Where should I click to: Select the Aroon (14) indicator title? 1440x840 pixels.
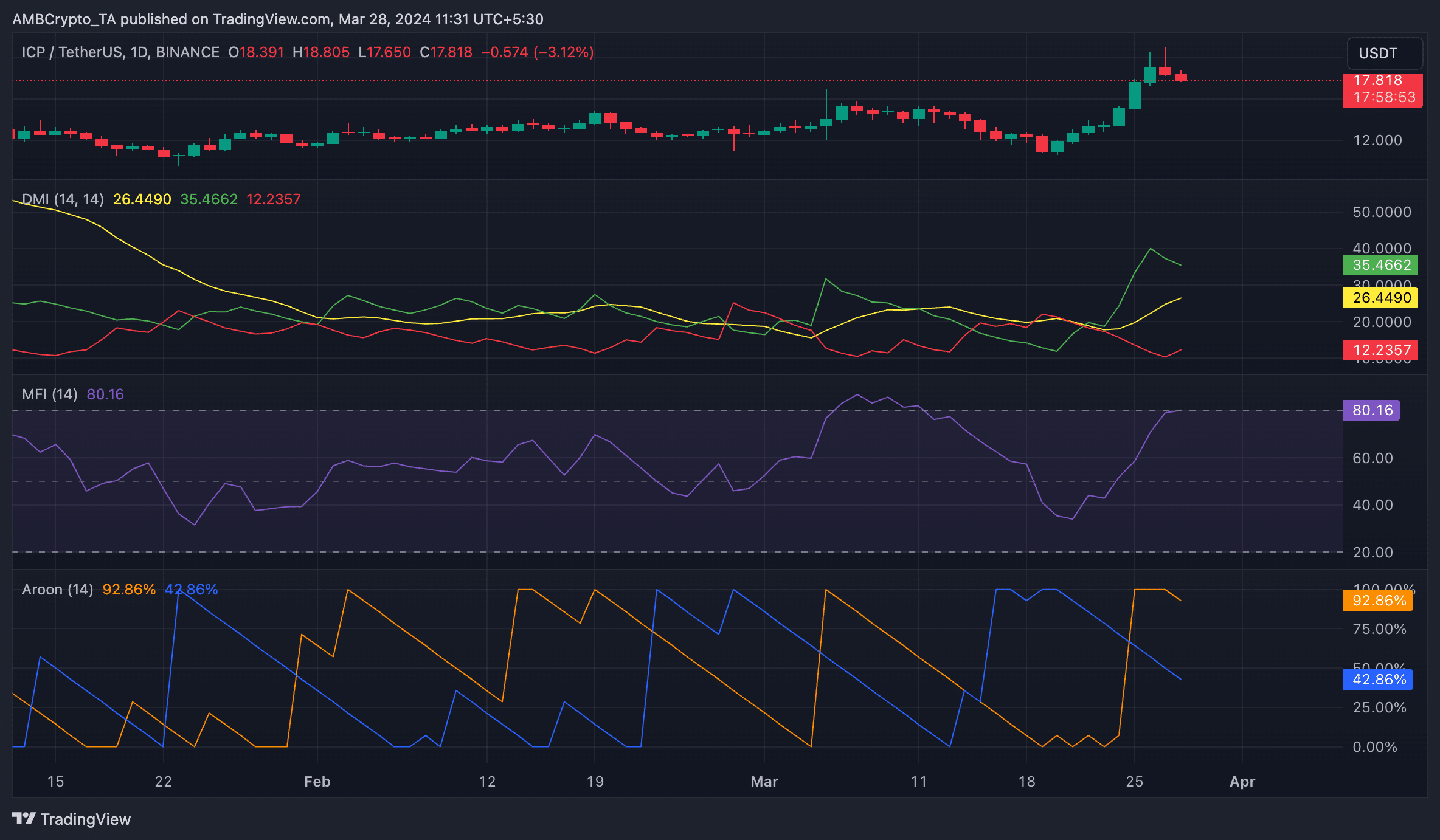(x=58, y=590)
